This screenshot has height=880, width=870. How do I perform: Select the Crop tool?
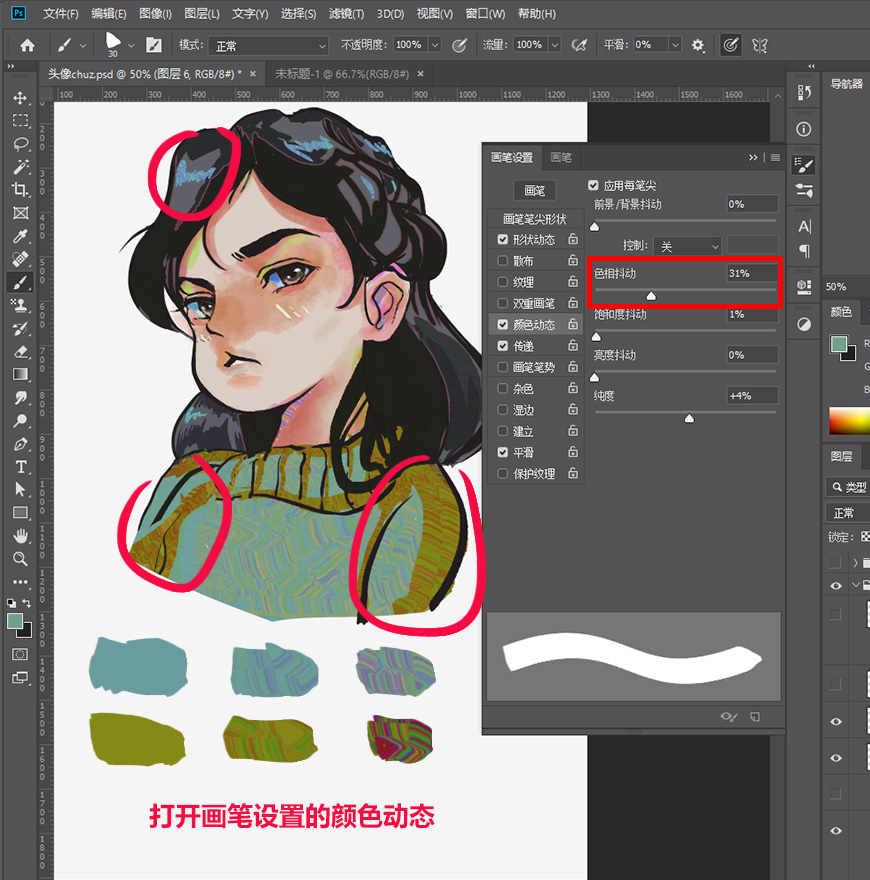pyautogui.click(x=20, y=190)
